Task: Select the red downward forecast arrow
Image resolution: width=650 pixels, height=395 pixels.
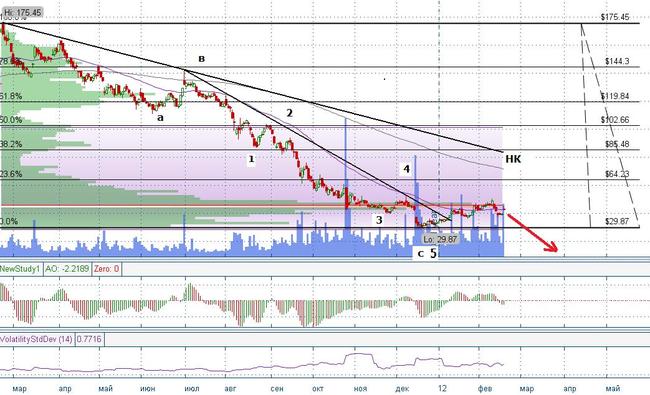Action: pos(532,232)
